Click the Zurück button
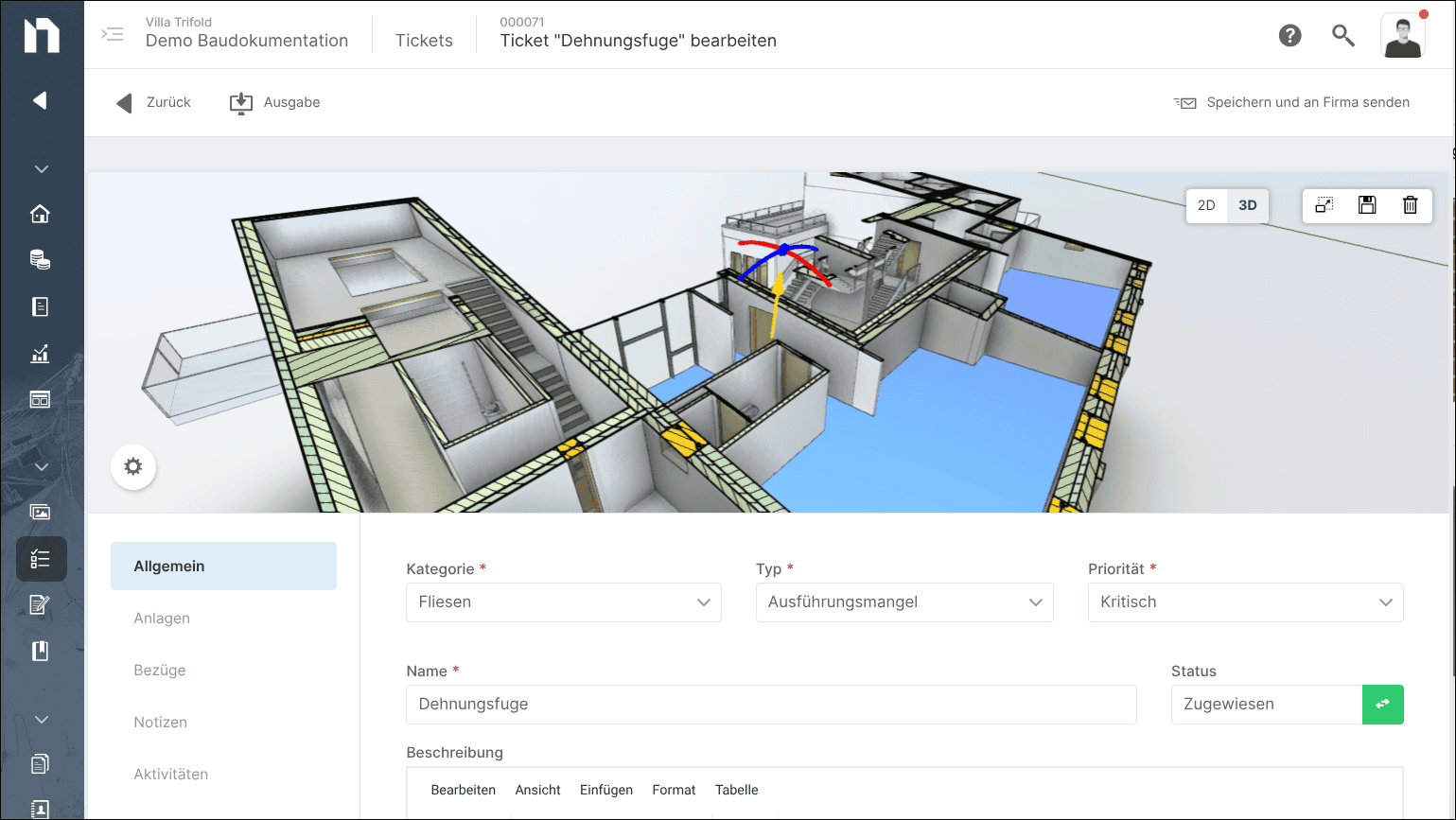The height and width of the screenshot is (820, 1456). coord(152,102)
